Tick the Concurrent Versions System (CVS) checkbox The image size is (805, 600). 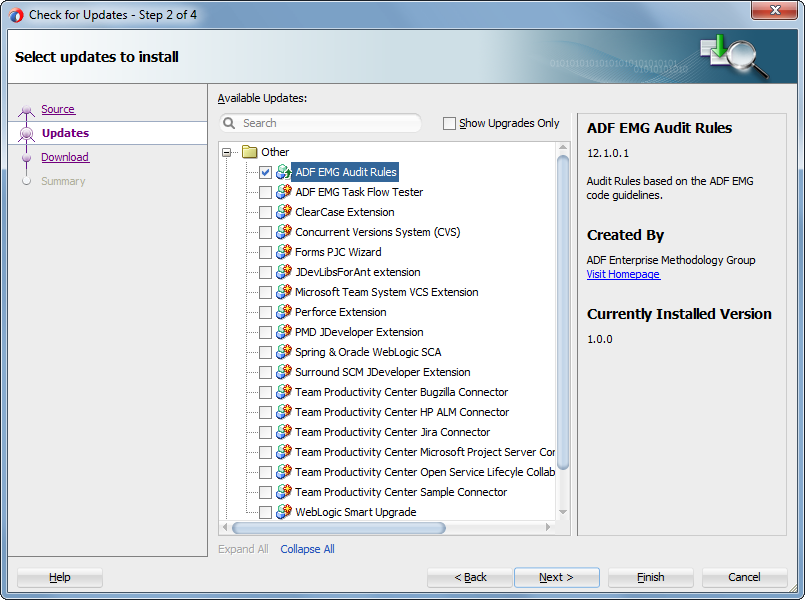pyautogui.click(x=265, y=233)
